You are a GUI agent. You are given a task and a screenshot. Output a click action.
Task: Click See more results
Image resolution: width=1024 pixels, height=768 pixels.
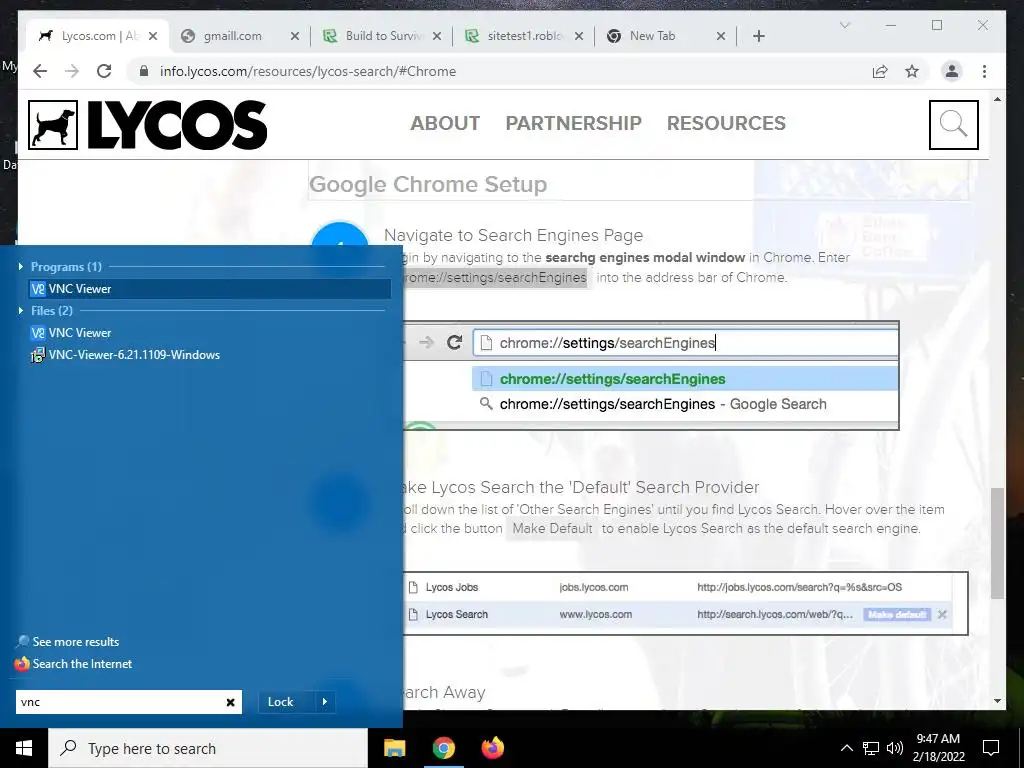(x=68, y=641)
